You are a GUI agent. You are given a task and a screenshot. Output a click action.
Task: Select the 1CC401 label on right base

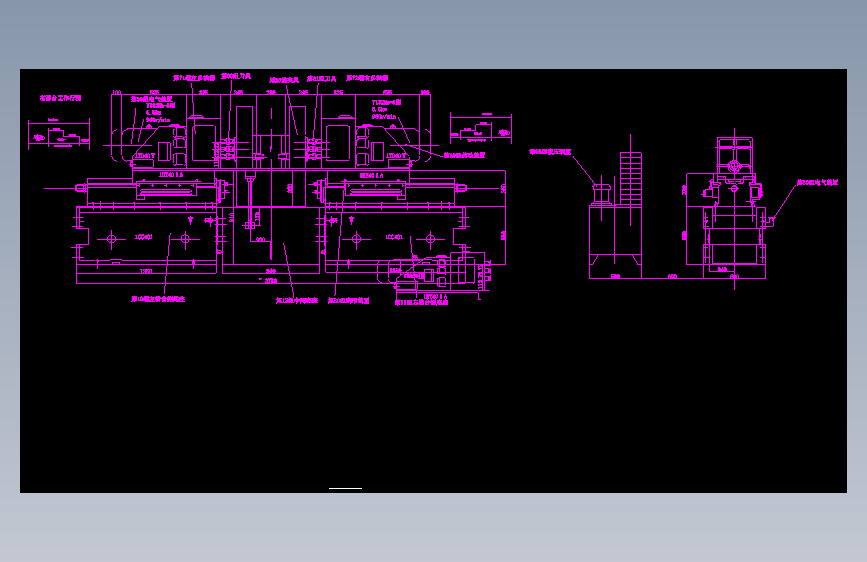click(394, 237)
